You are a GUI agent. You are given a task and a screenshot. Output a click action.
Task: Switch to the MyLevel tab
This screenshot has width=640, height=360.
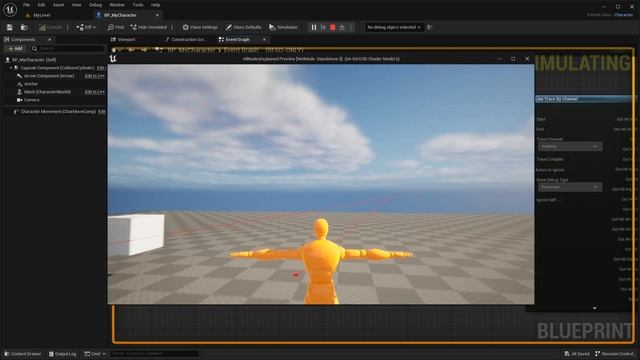[x=42, y=15]
